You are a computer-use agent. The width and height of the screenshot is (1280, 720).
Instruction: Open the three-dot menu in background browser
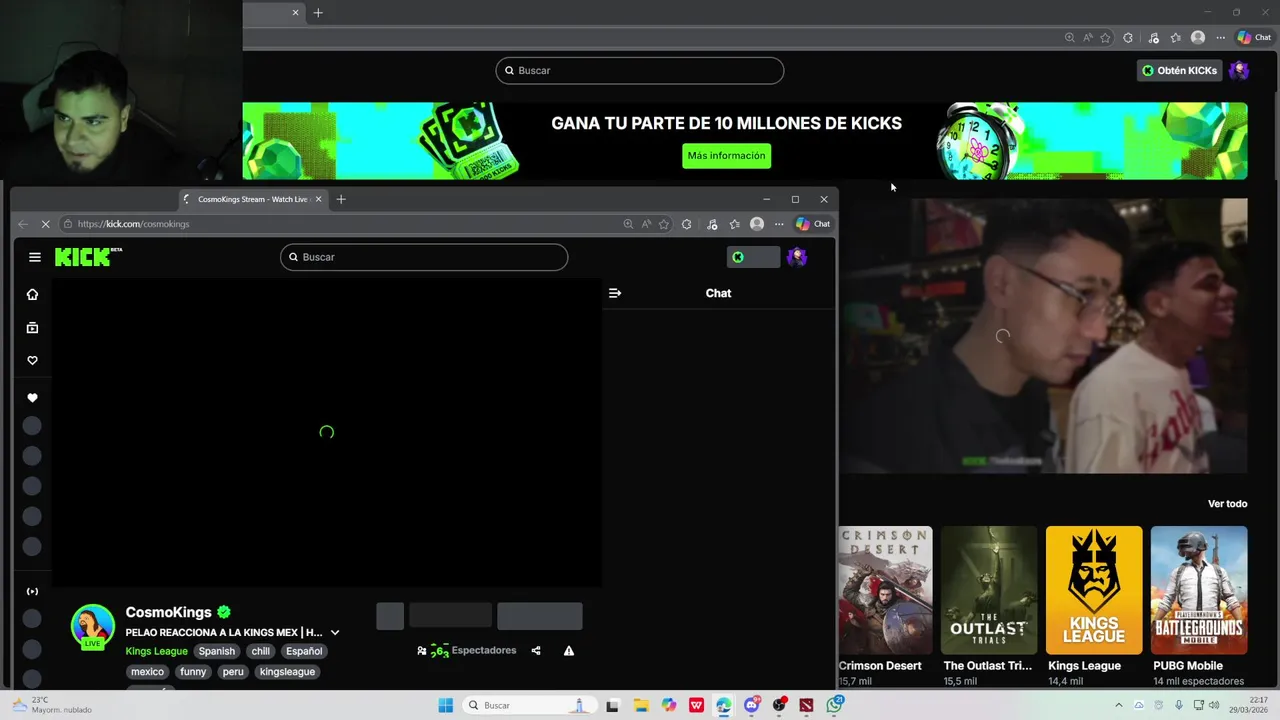(1220, 38)
